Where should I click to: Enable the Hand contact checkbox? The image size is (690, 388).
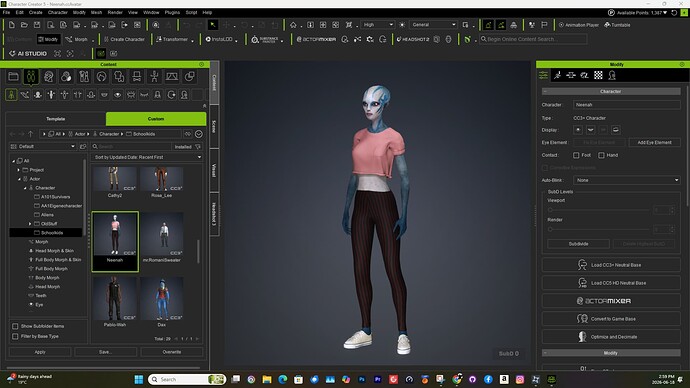point(601,155)
